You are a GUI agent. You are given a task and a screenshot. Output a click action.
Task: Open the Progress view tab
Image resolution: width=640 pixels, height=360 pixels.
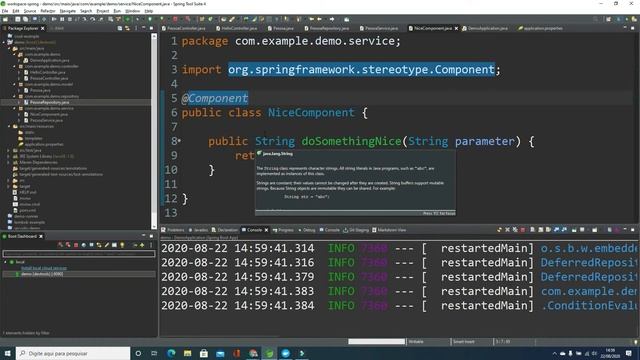(283, 230)
